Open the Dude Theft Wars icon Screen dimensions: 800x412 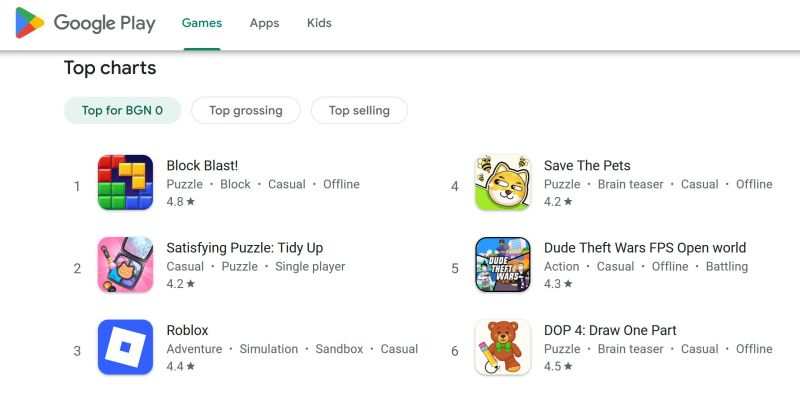pos(502,265)
